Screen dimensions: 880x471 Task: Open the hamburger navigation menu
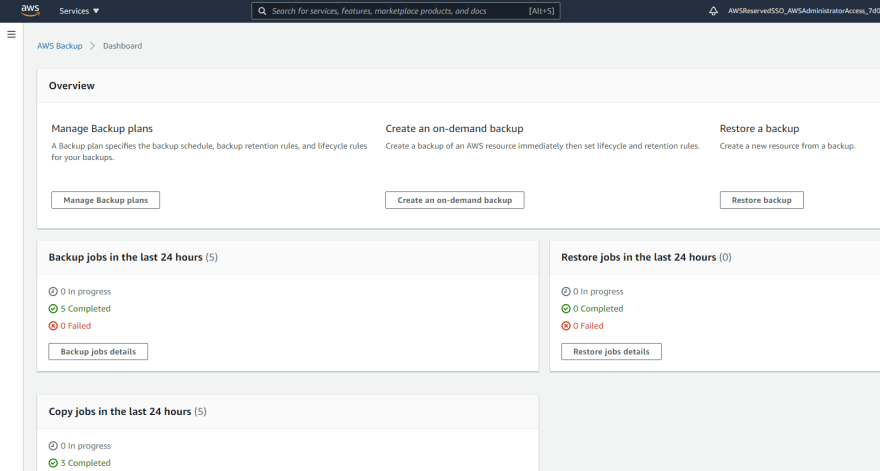tap(11, 34)
